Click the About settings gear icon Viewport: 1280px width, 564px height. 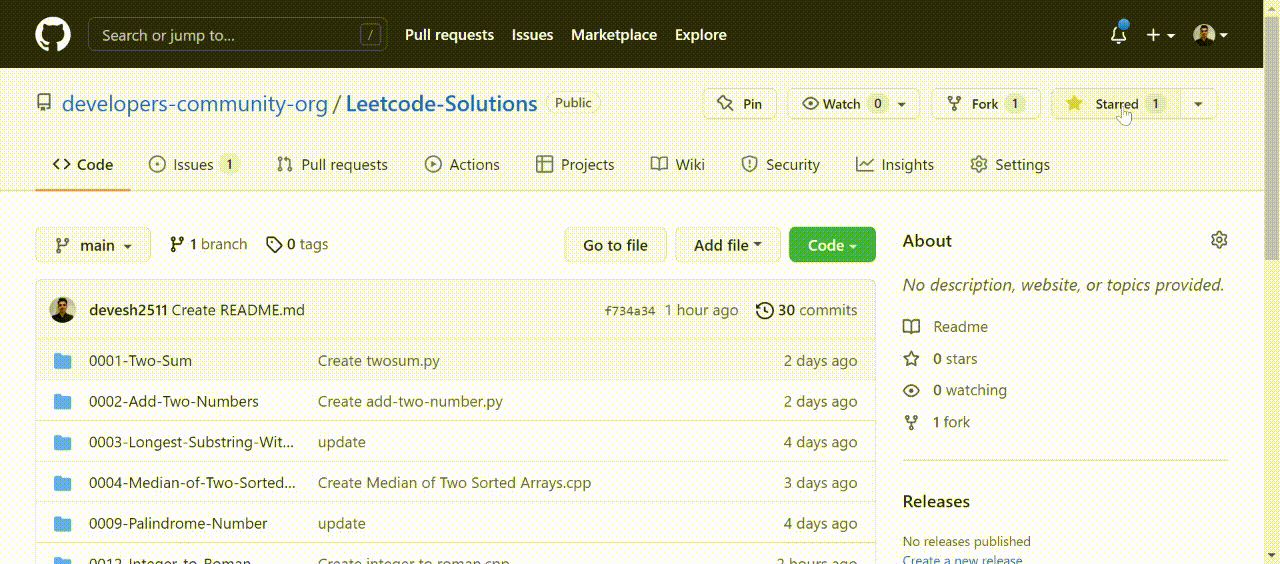[1218, 240]
